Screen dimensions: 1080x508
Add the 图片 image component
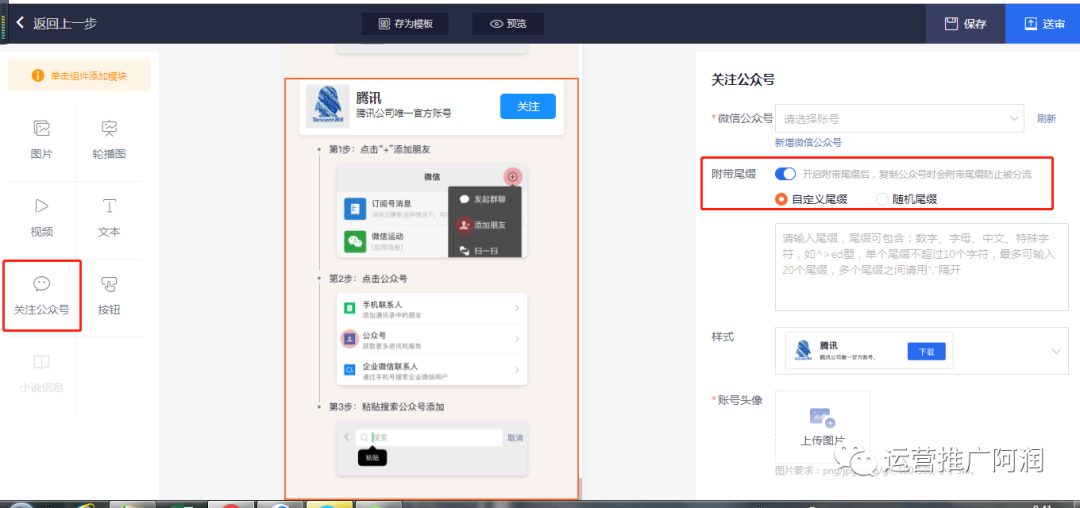click(41, 140)
